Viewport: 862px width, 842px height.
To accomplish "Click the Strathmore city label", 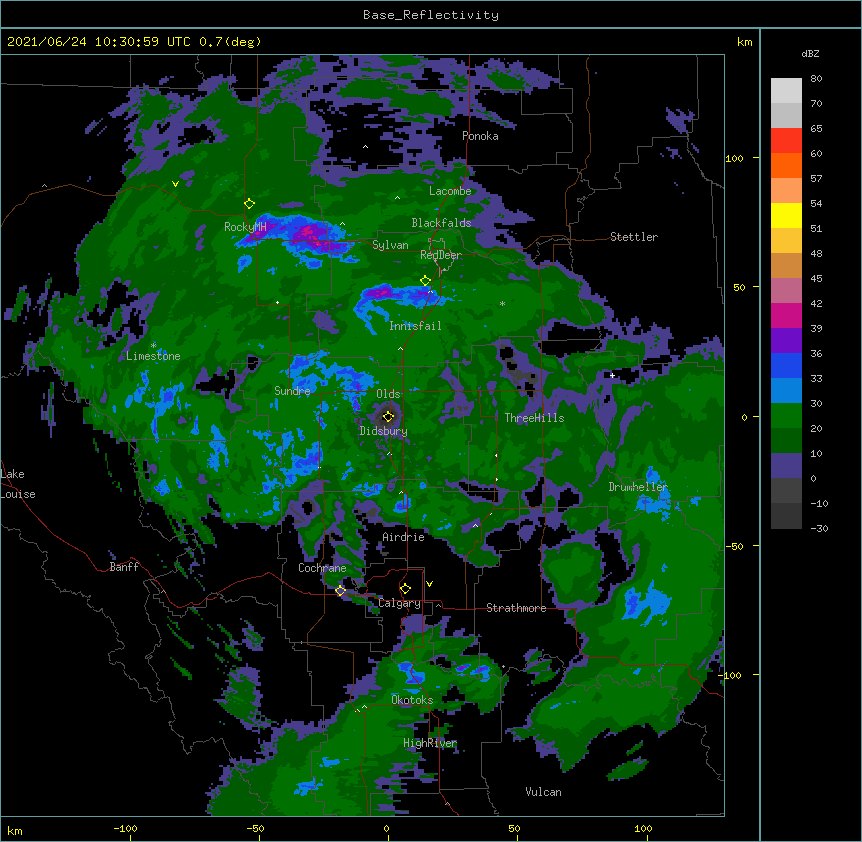I will (516, 608).
